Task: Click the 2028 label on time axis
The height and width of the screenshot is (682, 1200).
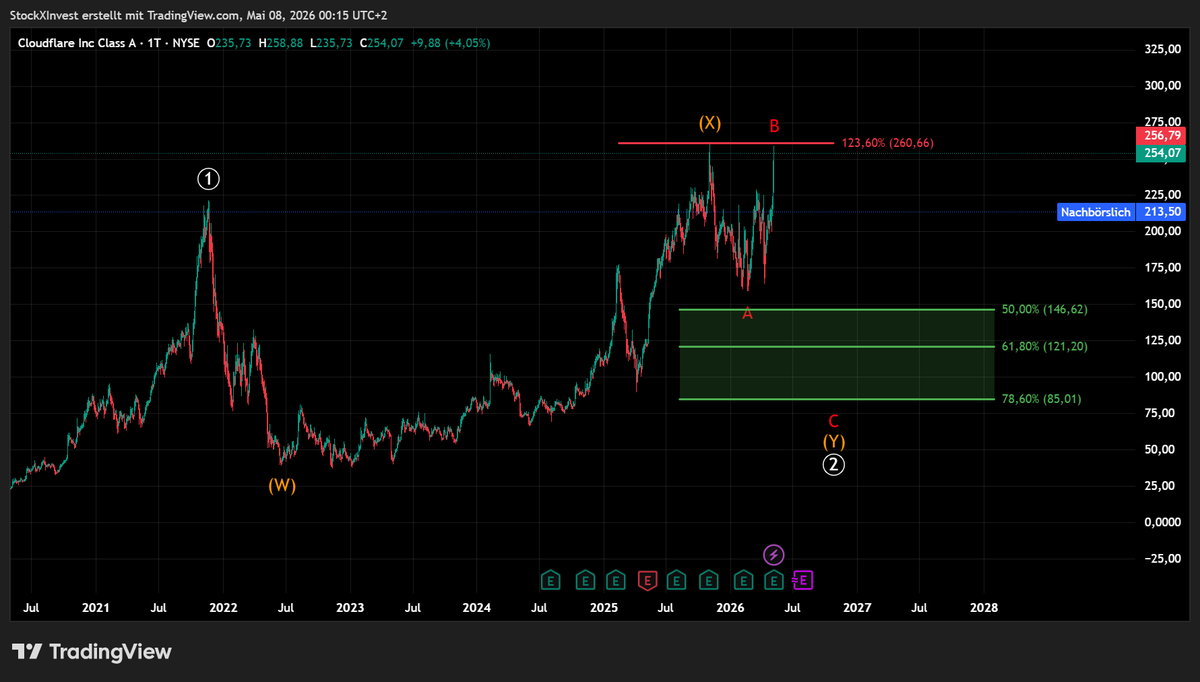Action: (x=984, y=607)
